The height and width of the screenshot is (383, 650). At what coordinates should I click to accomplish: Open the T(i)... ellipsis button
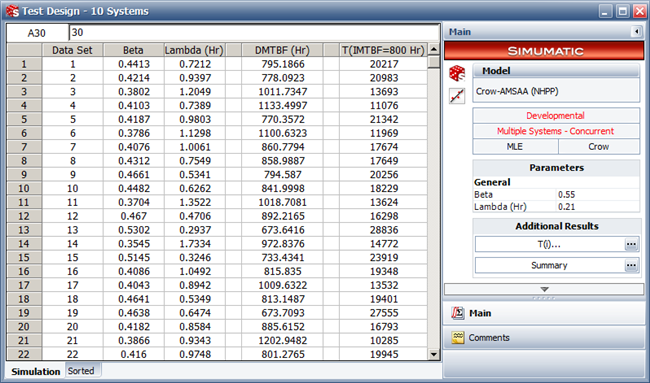point(631,245)
